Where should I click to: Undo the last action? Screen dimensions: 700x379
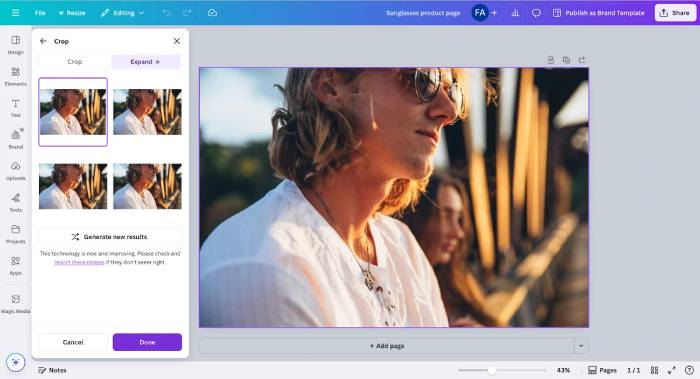167,13
